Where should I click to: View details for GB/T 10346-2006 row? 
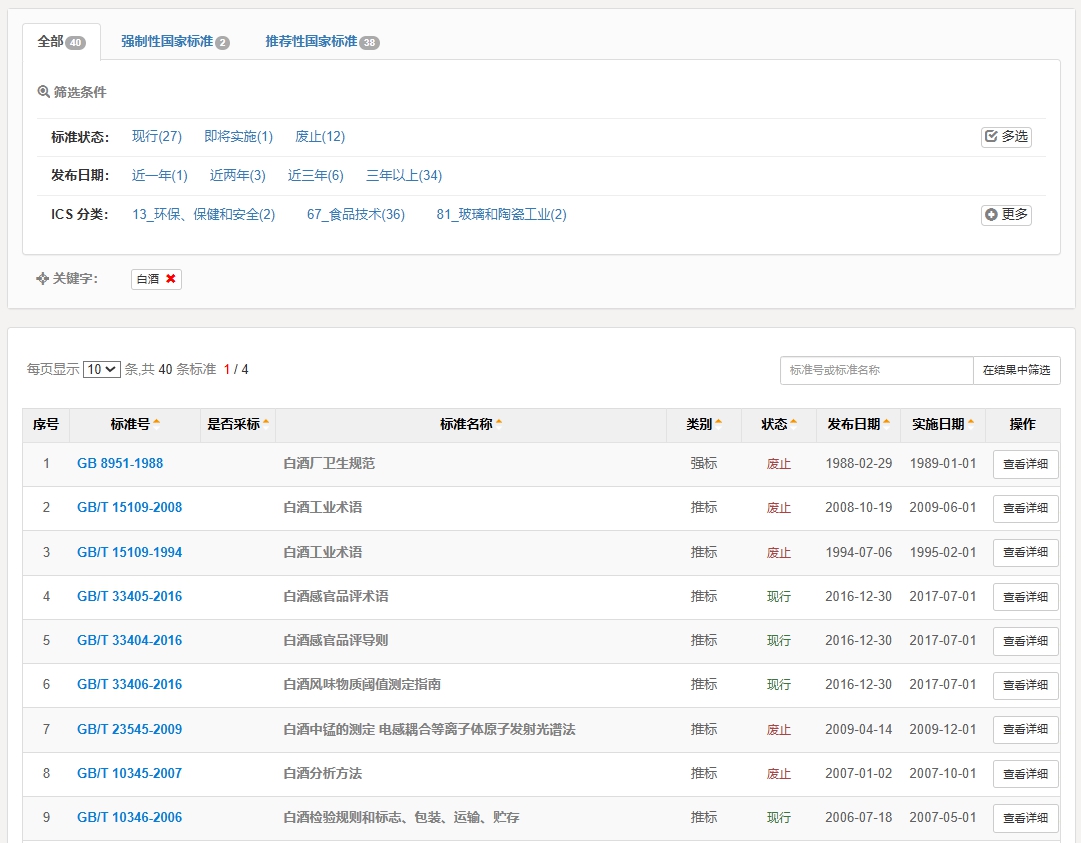point(1025,818)
